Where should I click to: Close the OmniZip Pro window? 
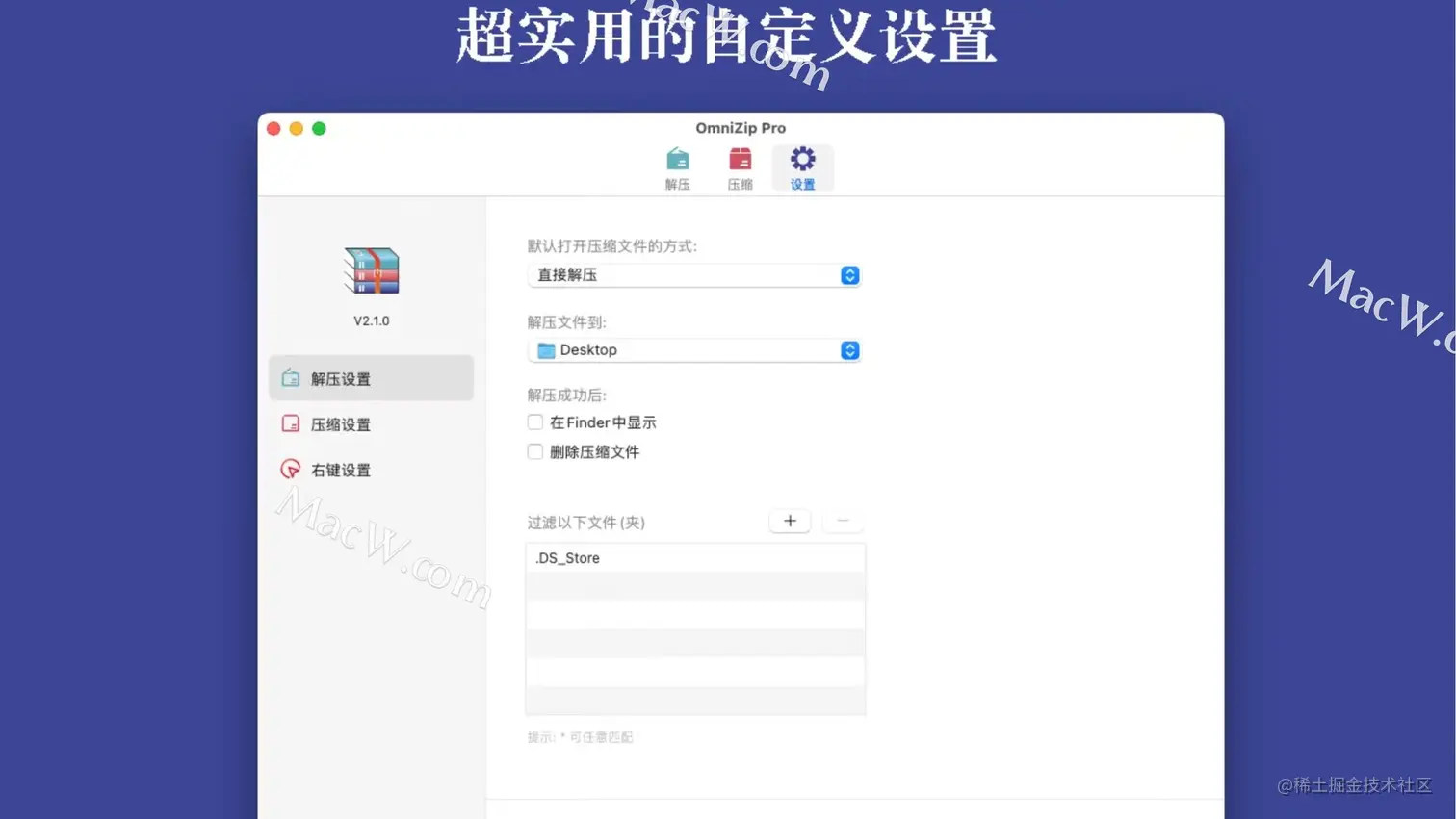[x=273, y=128]
